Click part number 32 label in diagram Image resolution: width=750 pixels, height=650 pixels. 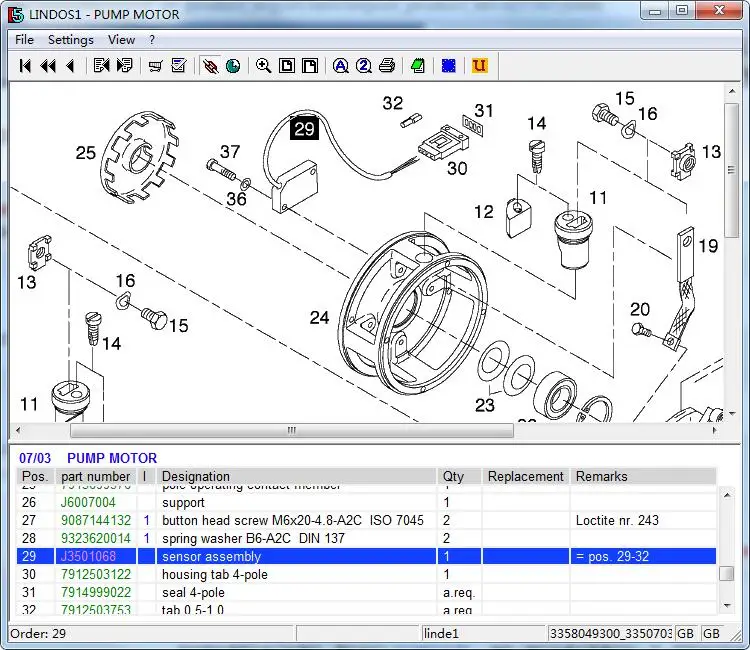click(393, 103)
